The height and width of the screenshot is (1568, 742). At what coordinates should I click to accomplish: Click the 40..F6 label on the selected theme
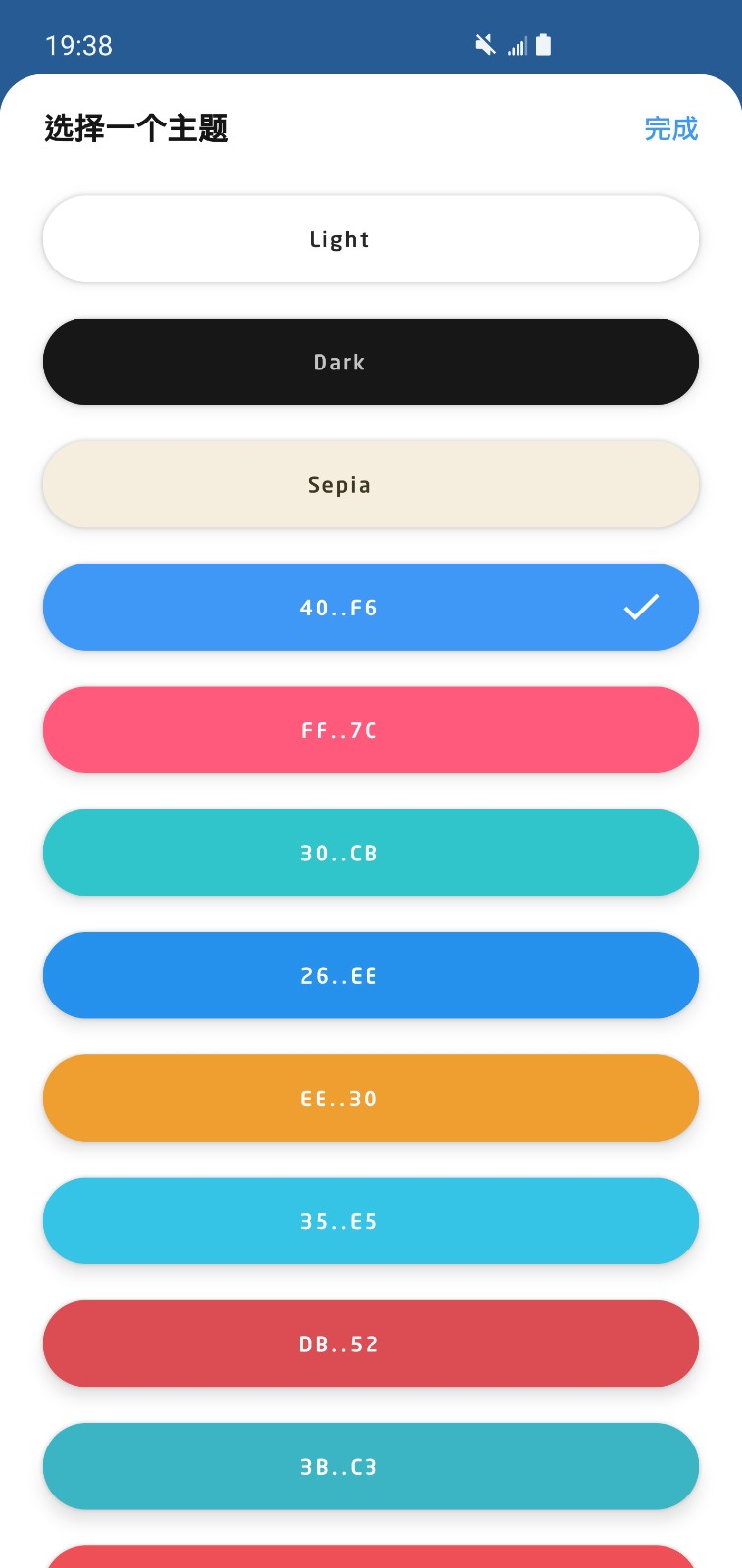pyautogui.click(x=338, y=608)
